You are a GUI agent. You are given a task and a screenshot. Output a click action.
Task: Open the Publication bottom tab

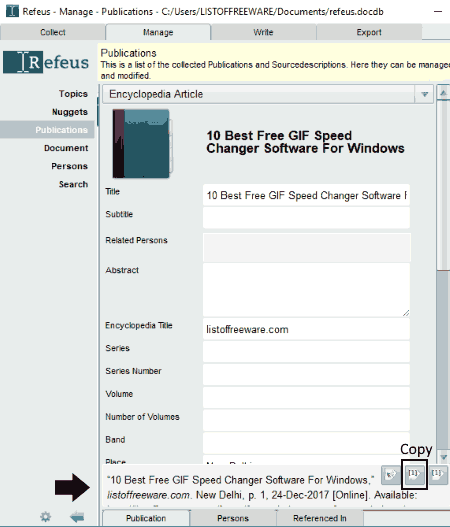click(146, 518)
